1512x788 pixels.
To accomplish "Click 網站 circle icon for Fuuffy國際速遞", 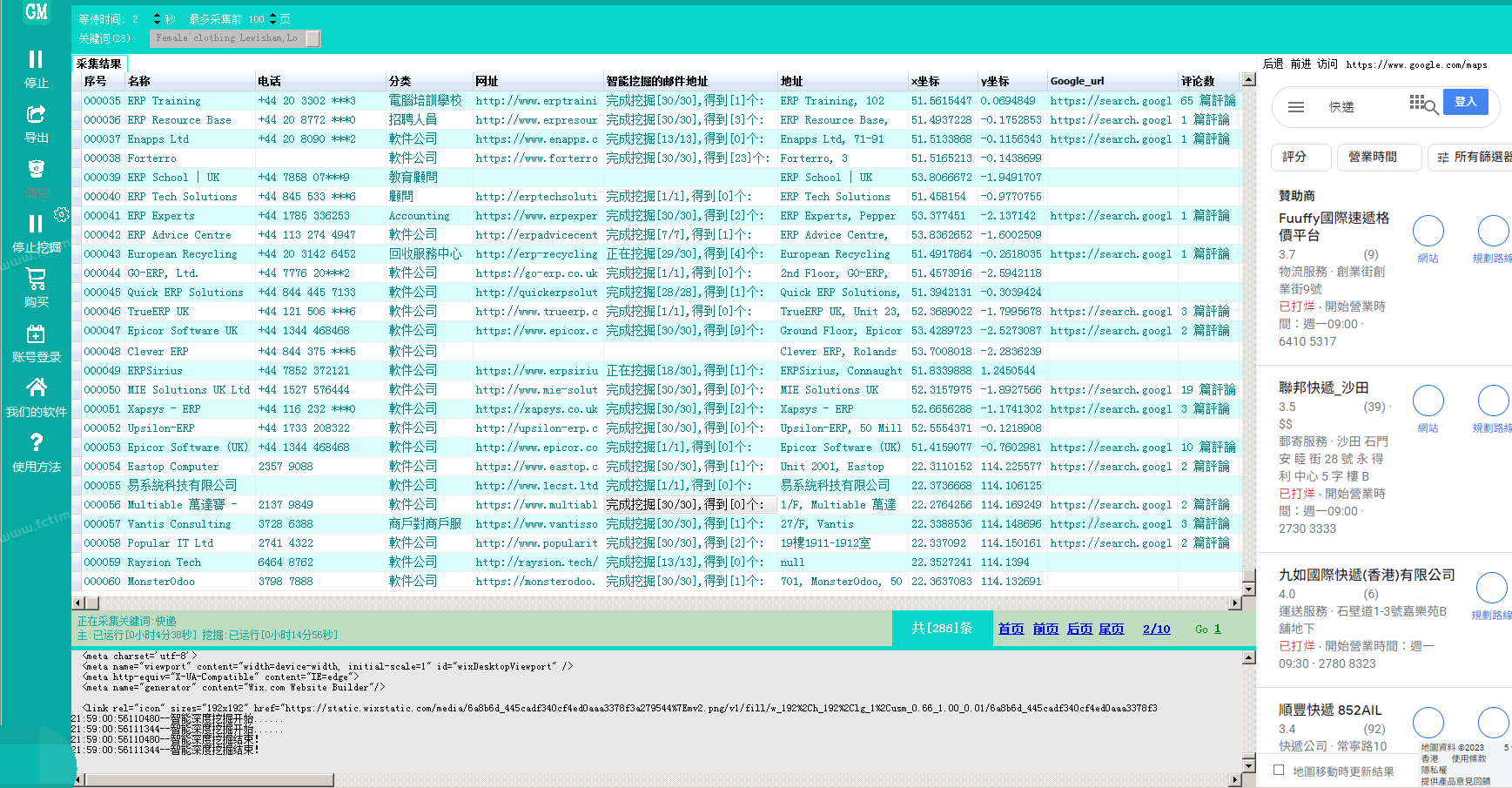I will 1428,232.
